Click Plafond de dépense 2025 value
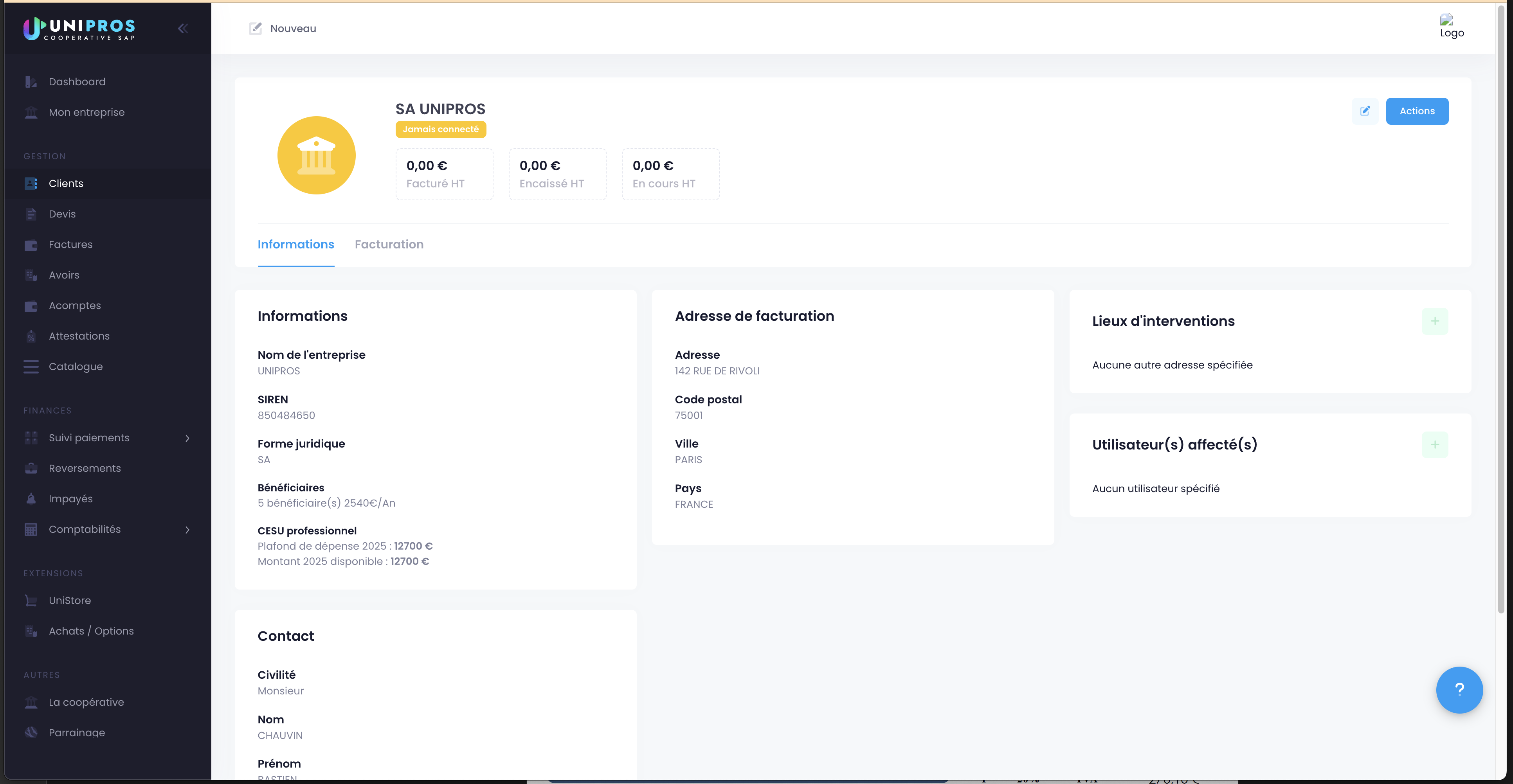The width and height of the screenshot is (1513, 784). 413,546
